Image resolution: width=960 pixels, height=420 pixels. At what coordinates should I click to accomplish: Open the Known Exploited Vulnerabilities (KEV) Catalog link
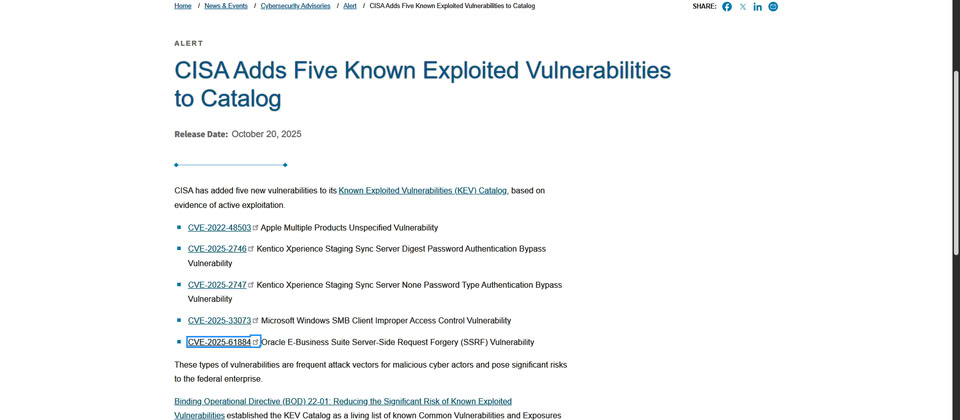tap(423, 190)
